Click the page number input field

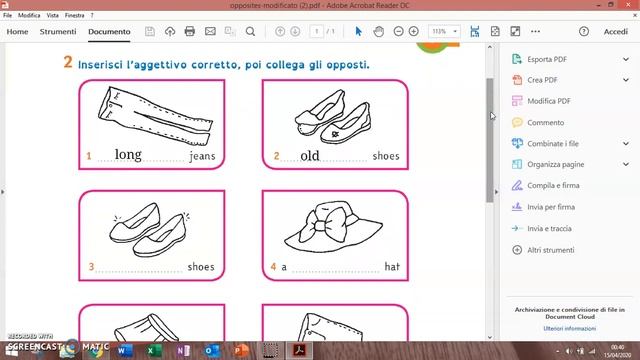coord(316,31)
